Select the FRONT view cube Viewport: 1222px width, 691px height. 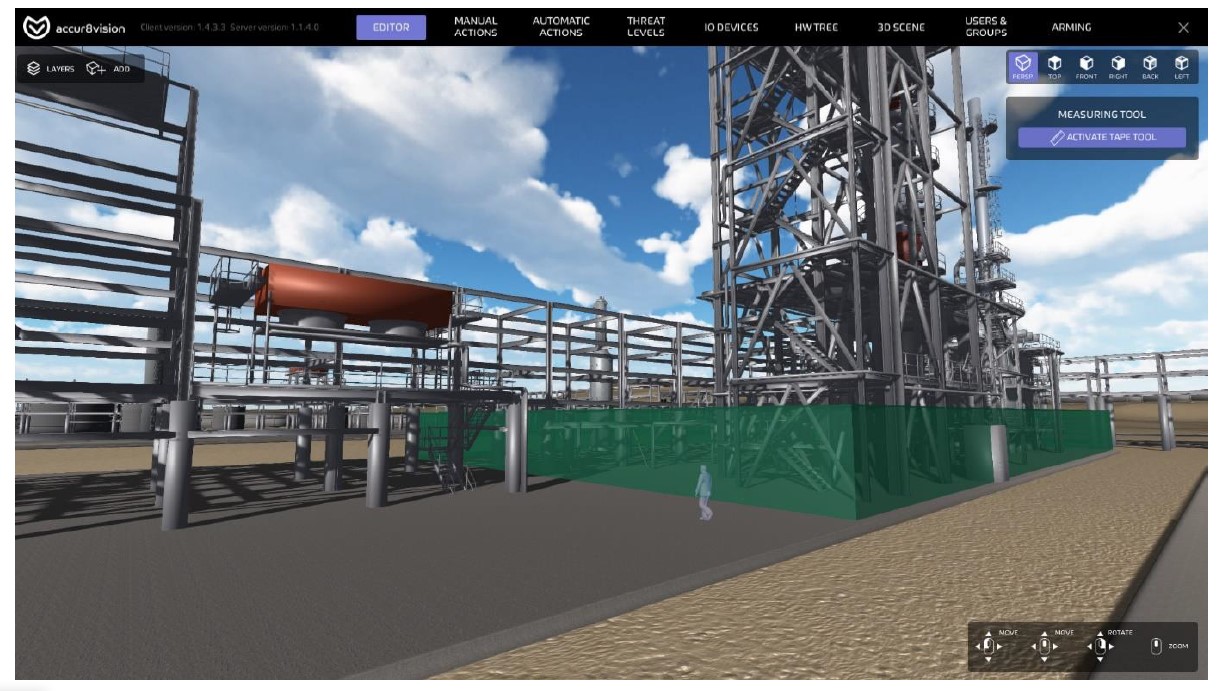point(1086,66)
